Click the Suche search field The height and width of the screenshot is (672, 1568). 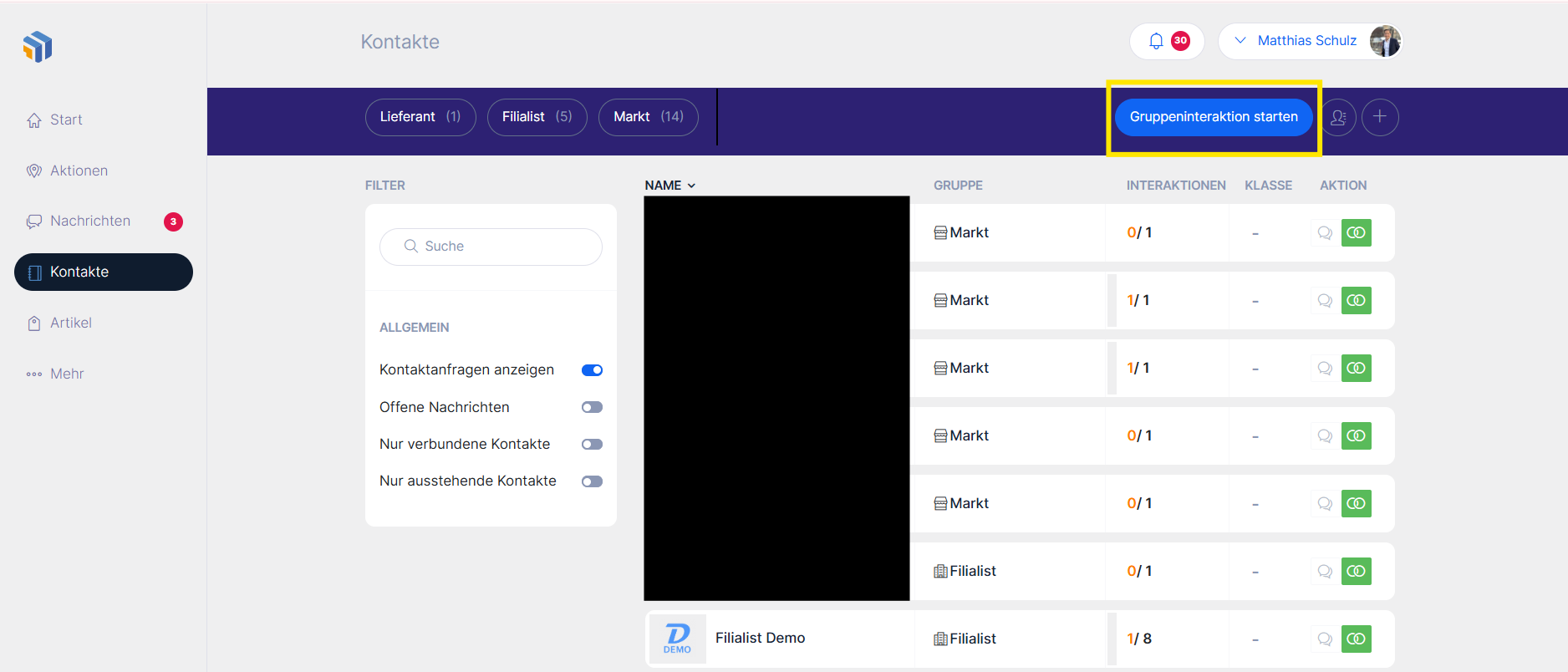491,247
